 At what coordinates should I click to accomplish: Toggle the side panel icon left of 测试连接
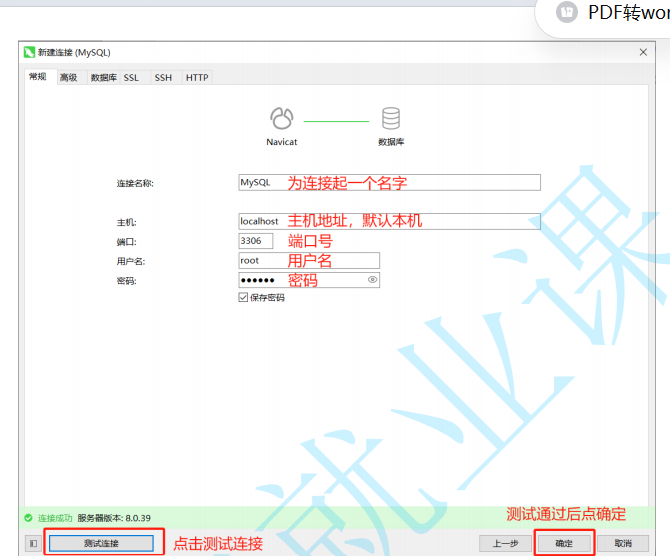(x=33, y=544)
